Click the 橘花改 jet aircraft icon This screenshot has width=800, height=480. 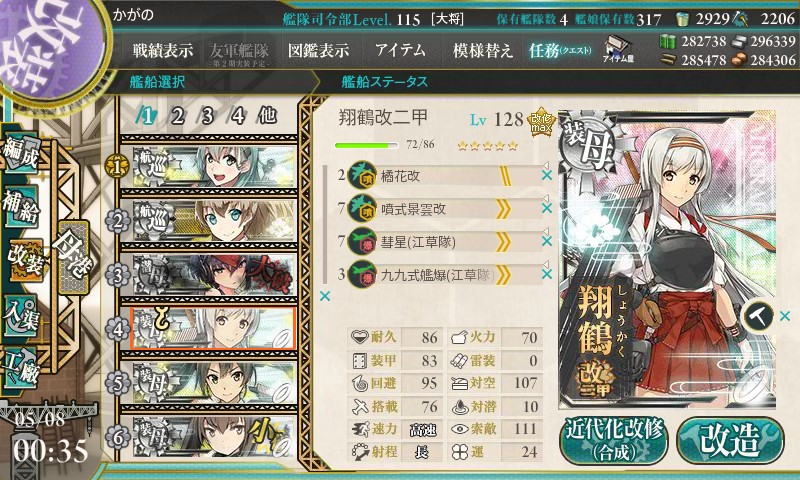coord(362,176)
